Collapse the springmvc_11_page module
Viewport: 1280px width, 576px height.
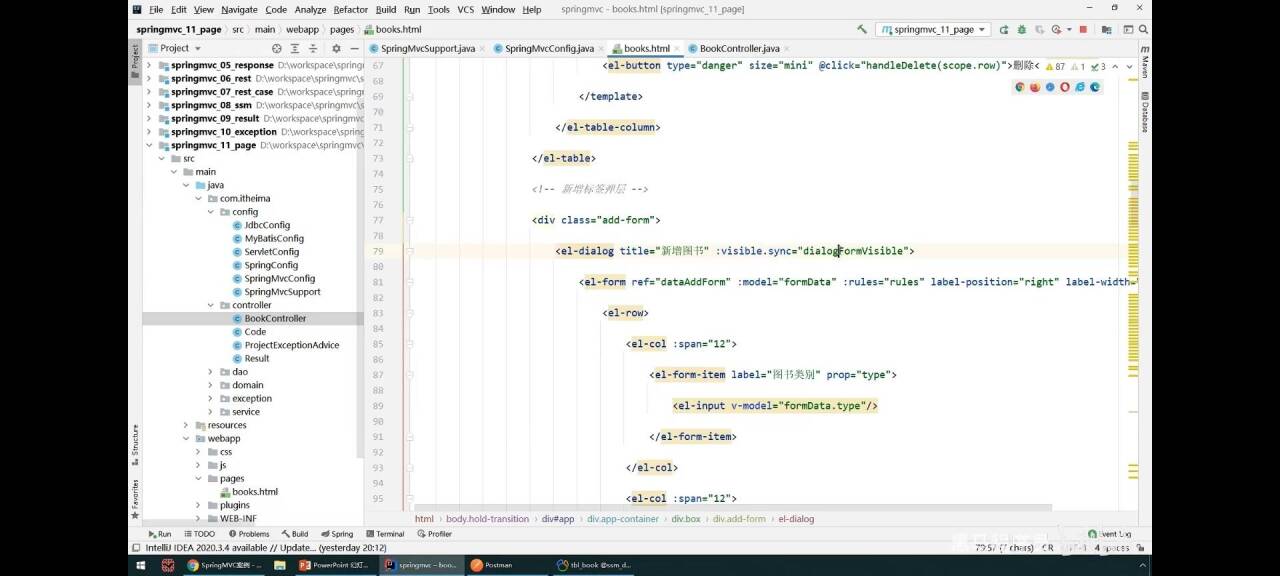tap(149, 145)
